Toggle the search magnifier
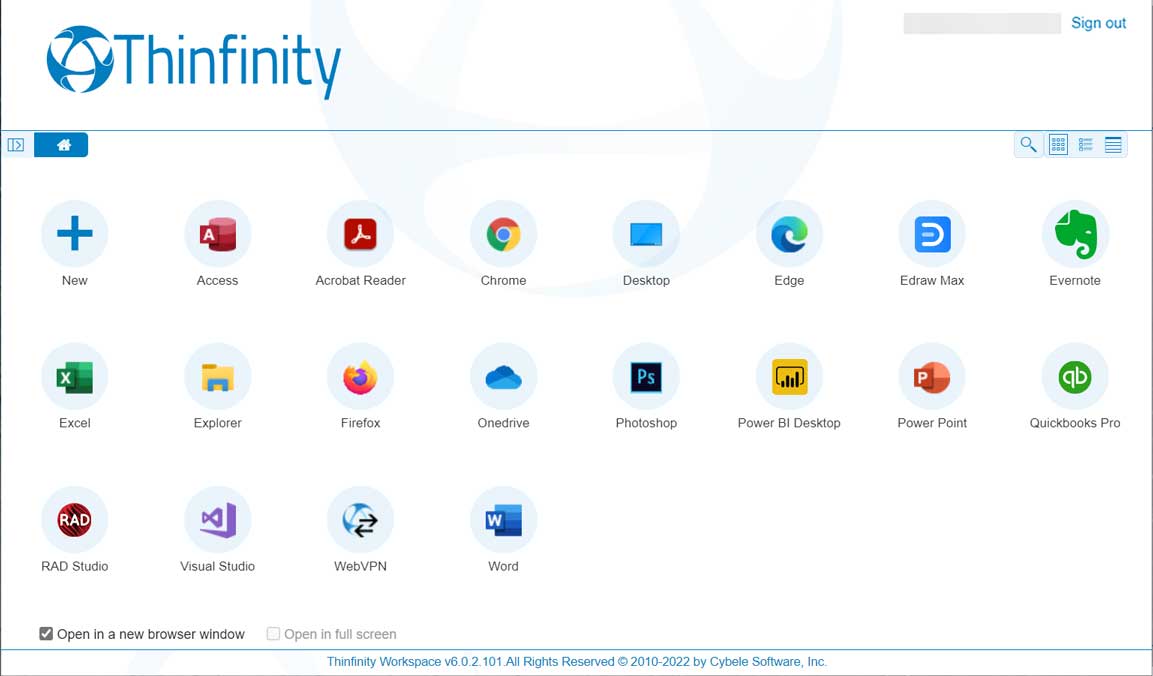 [x=1029, y=144]
